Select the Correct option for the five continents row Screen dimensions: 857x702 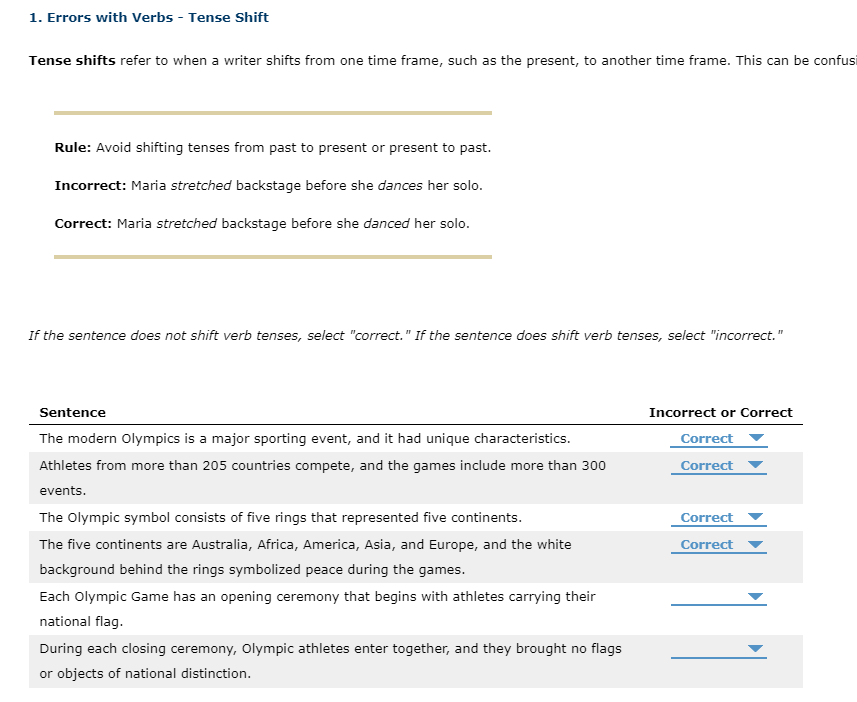click(x=707, y=544)
